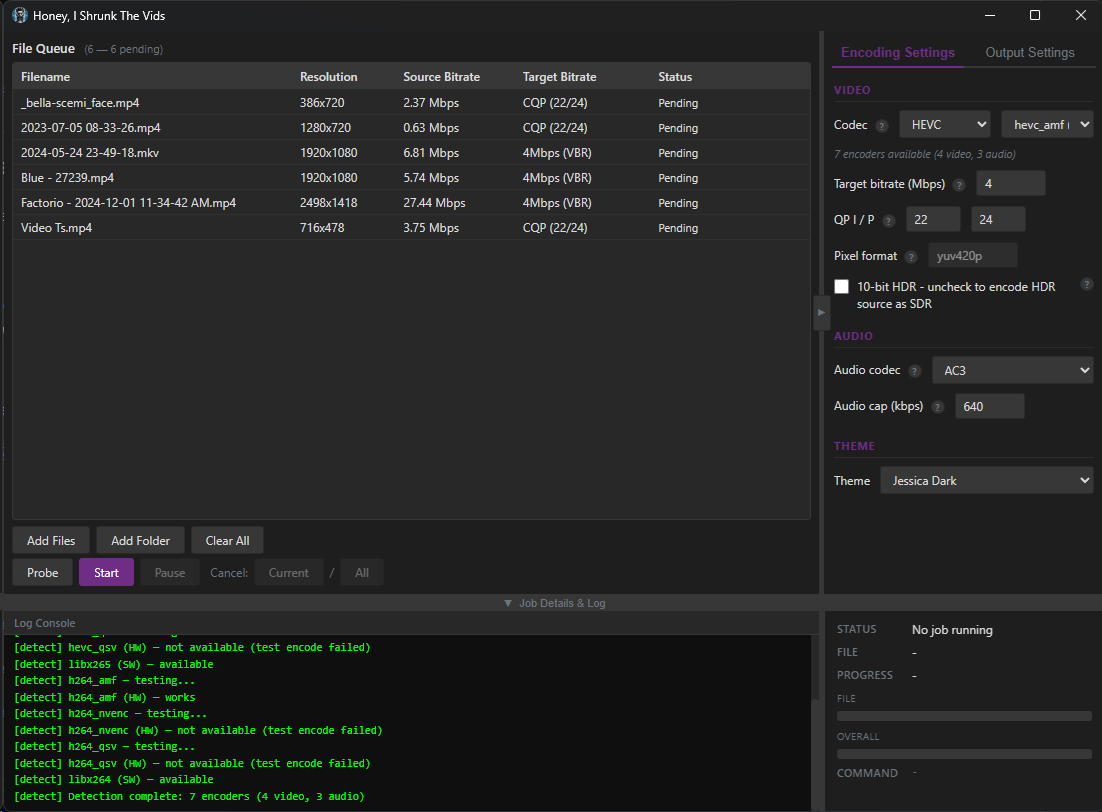Open the hevc_amf encoder dropdown
The width and height of the screenshot is (1102, 812).
tap(1047, 124)
